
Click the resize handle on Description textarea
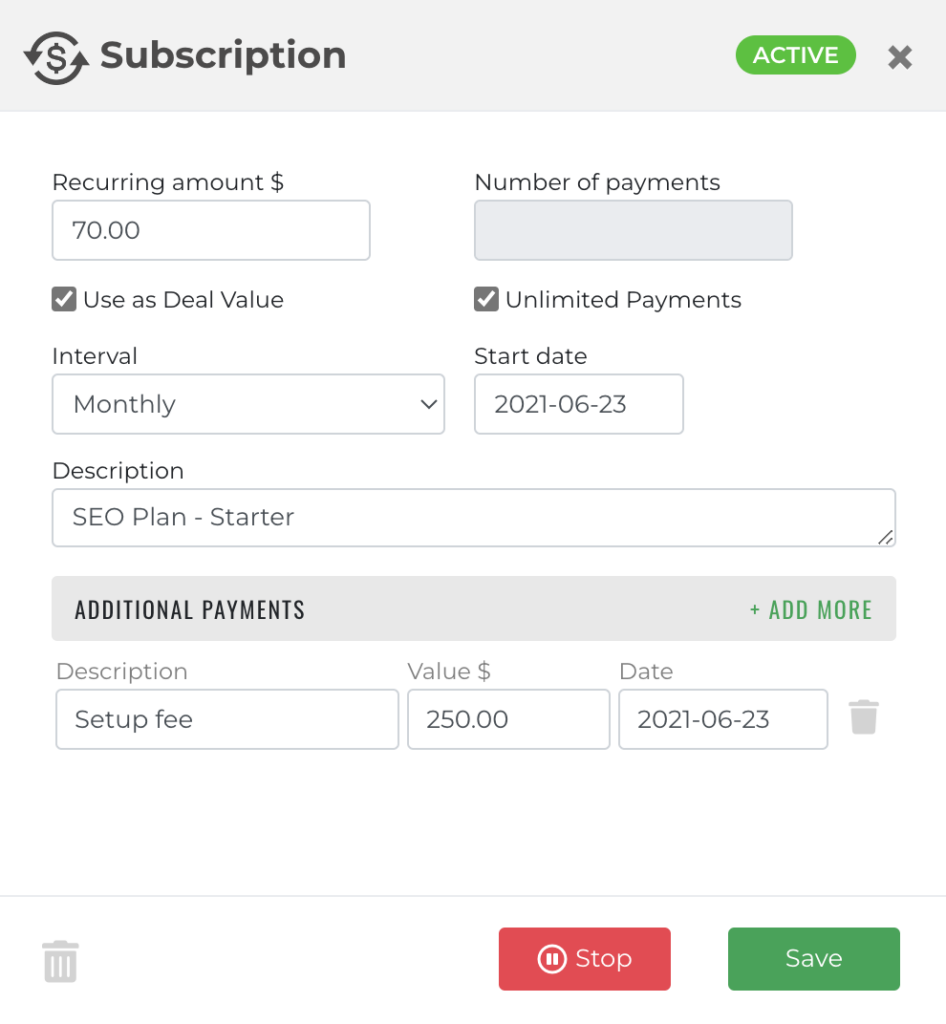[x=886, y=539]
